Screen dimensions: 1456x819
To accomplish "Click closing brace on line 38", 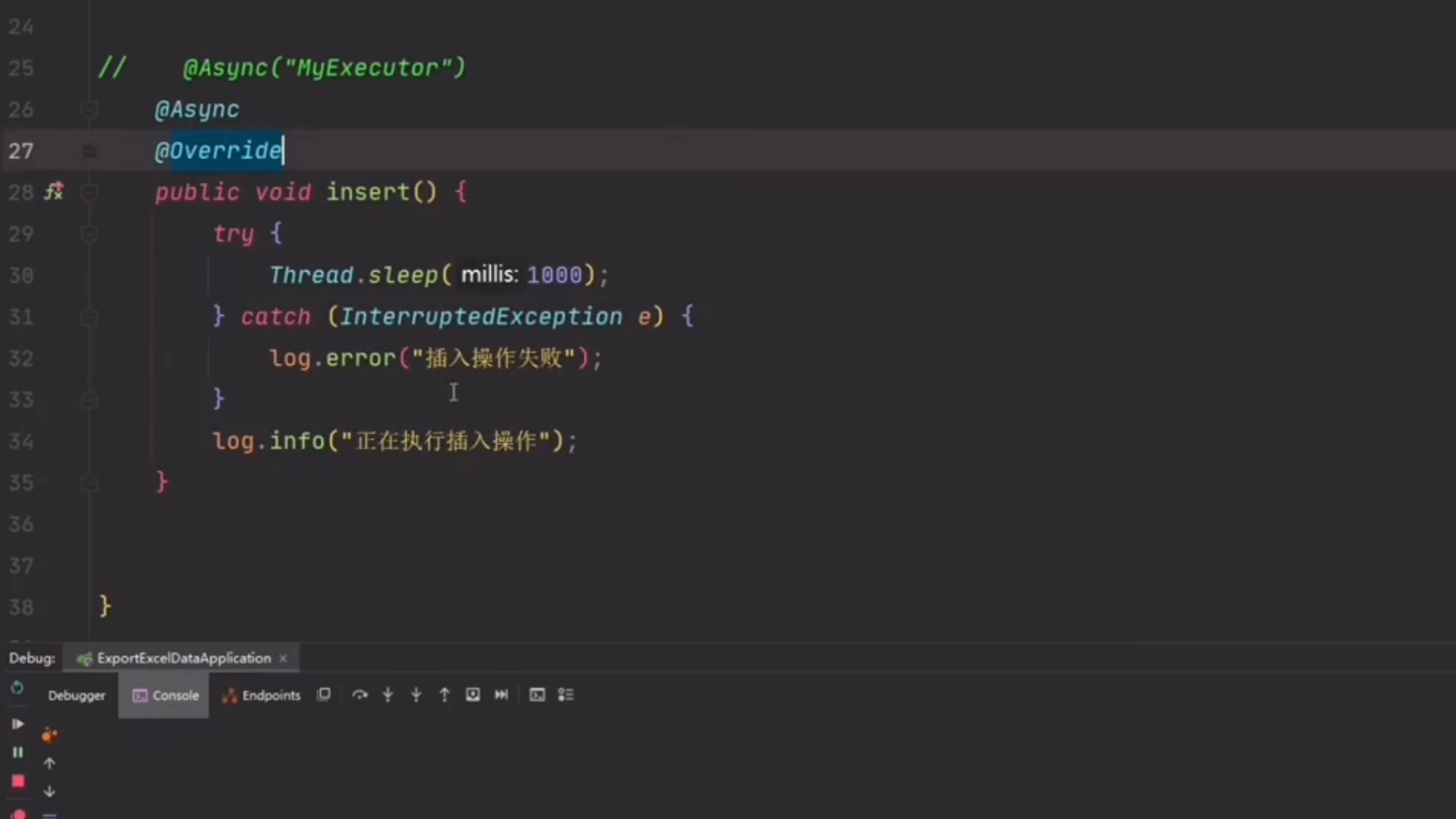I will pos(105,607).
